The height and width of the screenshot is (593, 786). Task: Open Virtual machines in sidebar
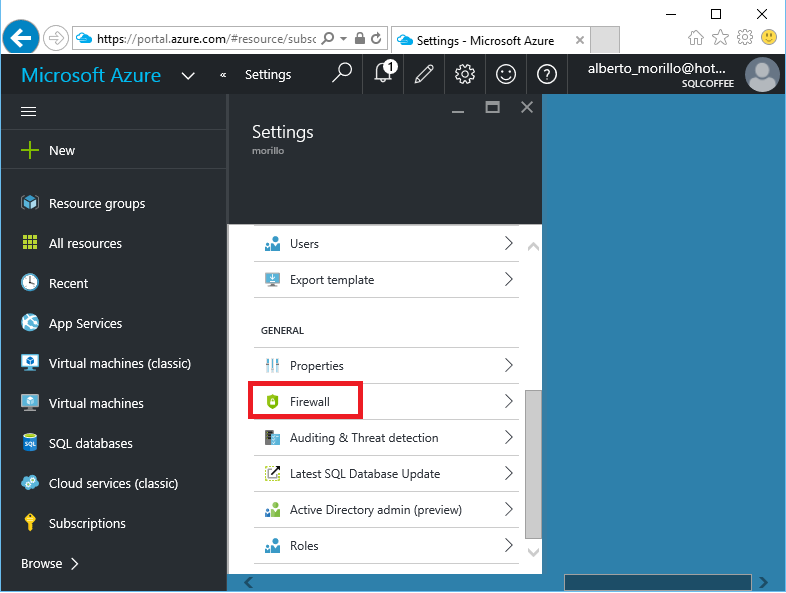(114, 403)
